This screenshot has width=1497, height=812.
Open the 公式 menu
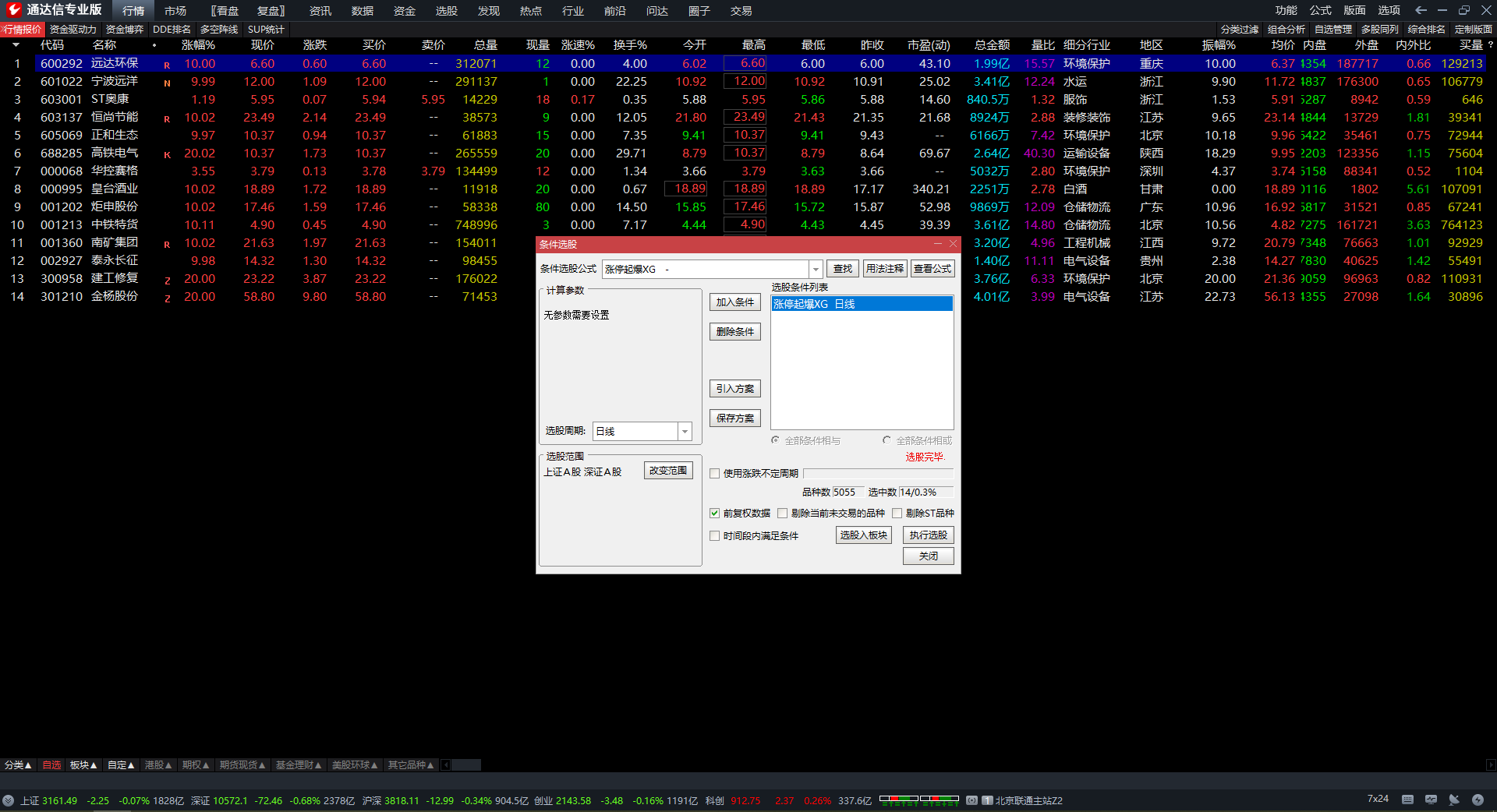point(1320,10)
